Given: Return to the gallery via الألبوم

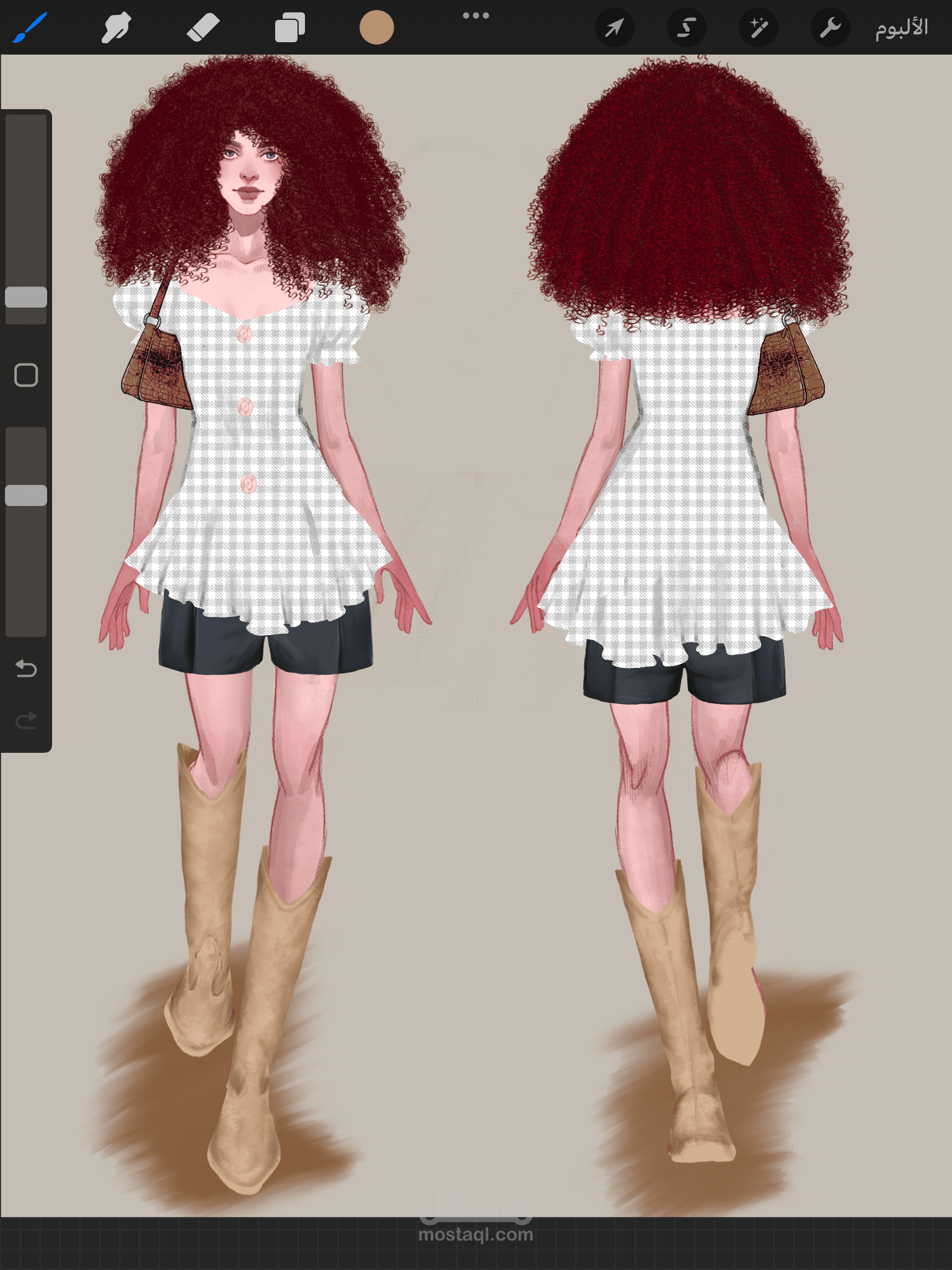Looking at the screenshot, I should pos(902,28).
